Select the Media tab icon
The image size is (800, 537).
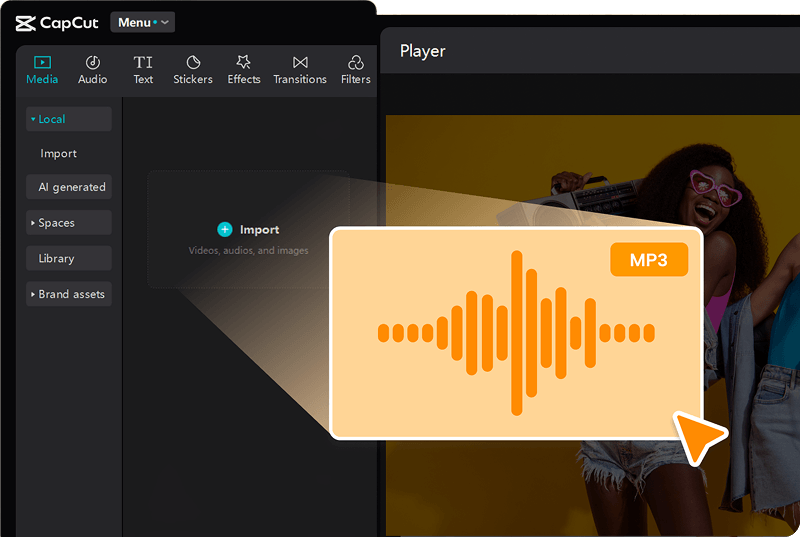42,62
